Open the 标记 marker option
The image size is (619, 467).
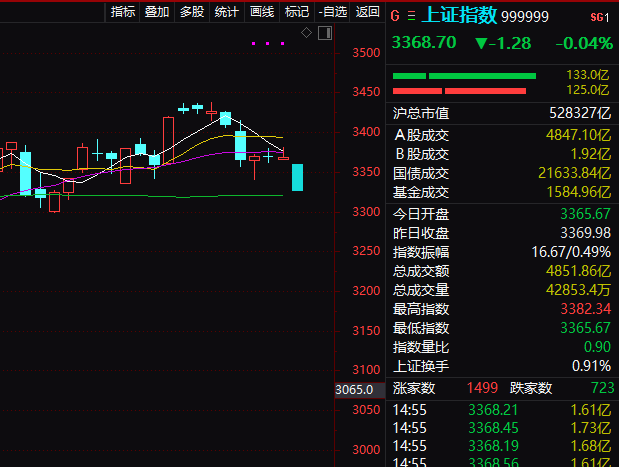[x=297, y=12]
